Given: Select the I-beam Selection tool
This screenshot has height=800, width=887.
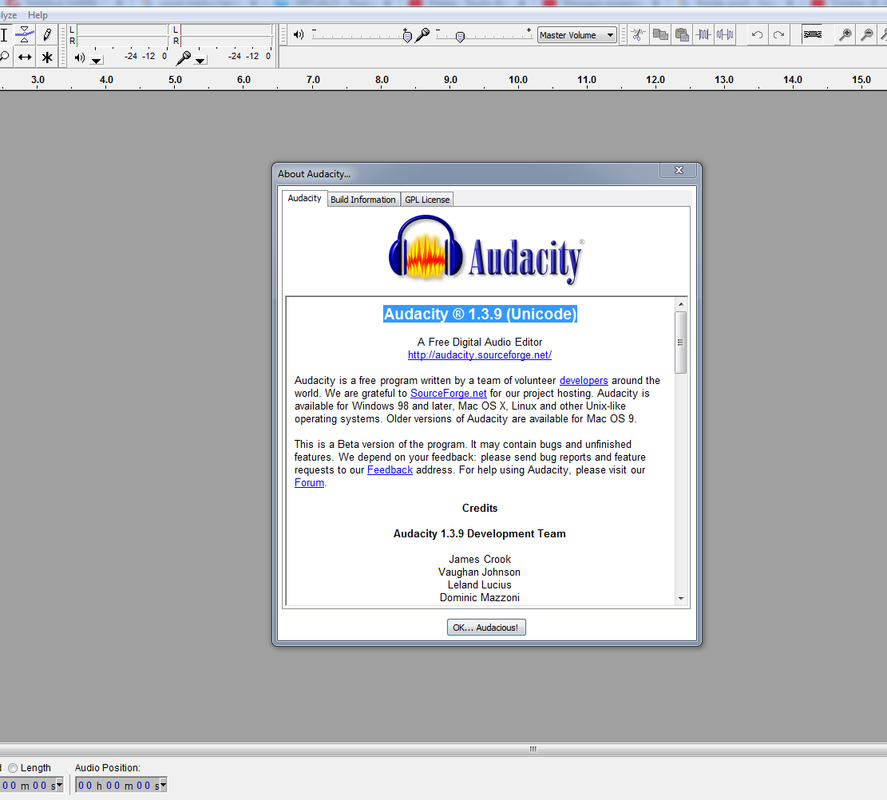Looking at the screenshot, I should [x=5, y=35].
